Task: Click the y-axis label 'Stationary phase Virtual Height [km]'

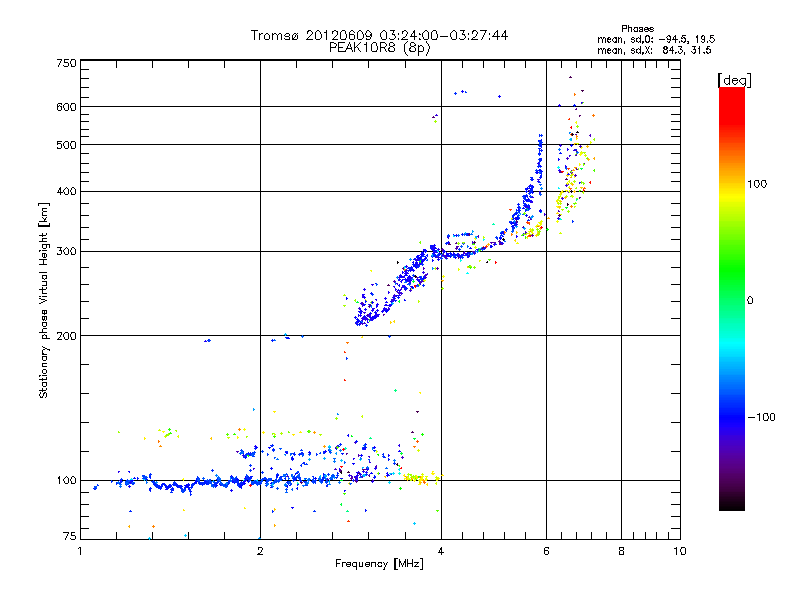Action: (43, 301)
